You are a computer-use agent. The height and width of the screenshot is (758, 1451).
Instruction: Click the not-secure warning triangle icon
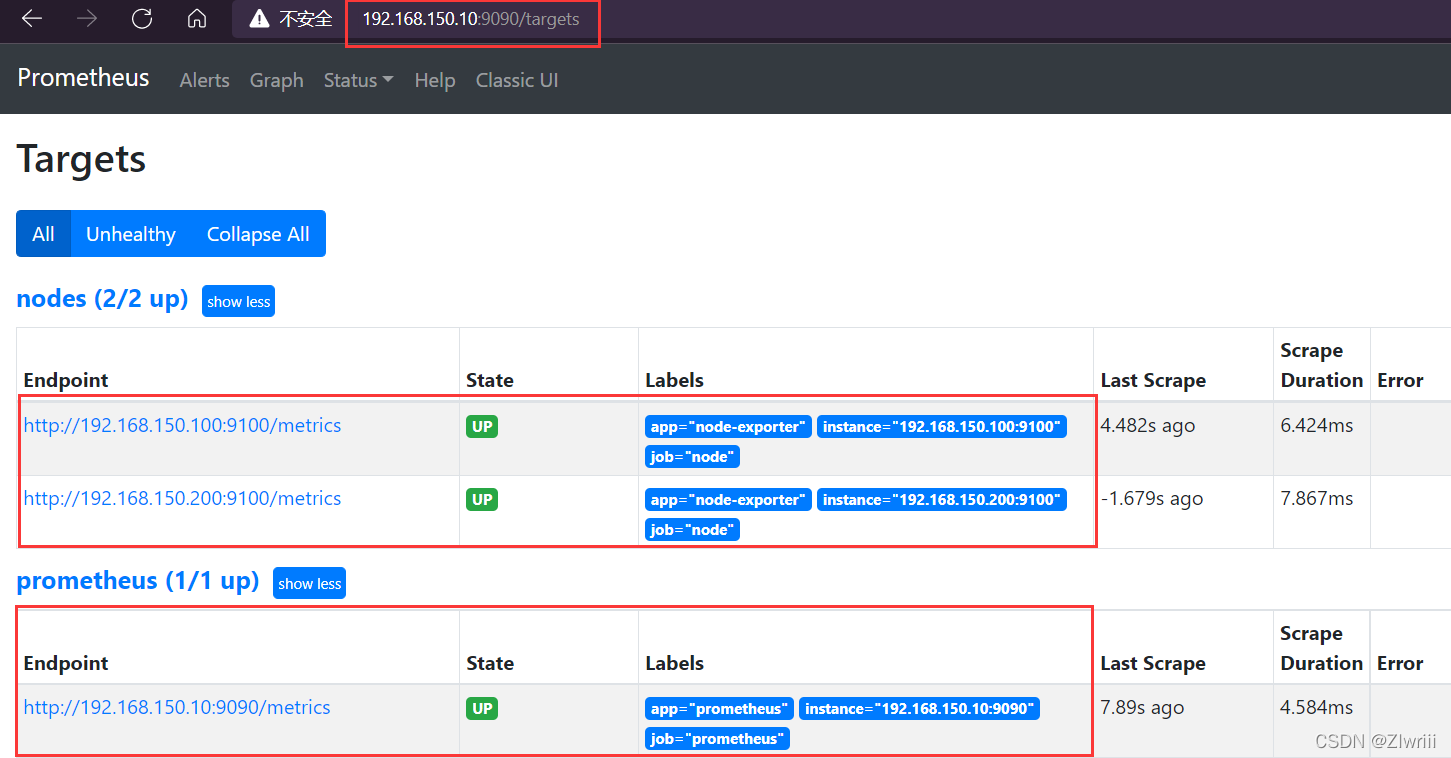(259, 19)
